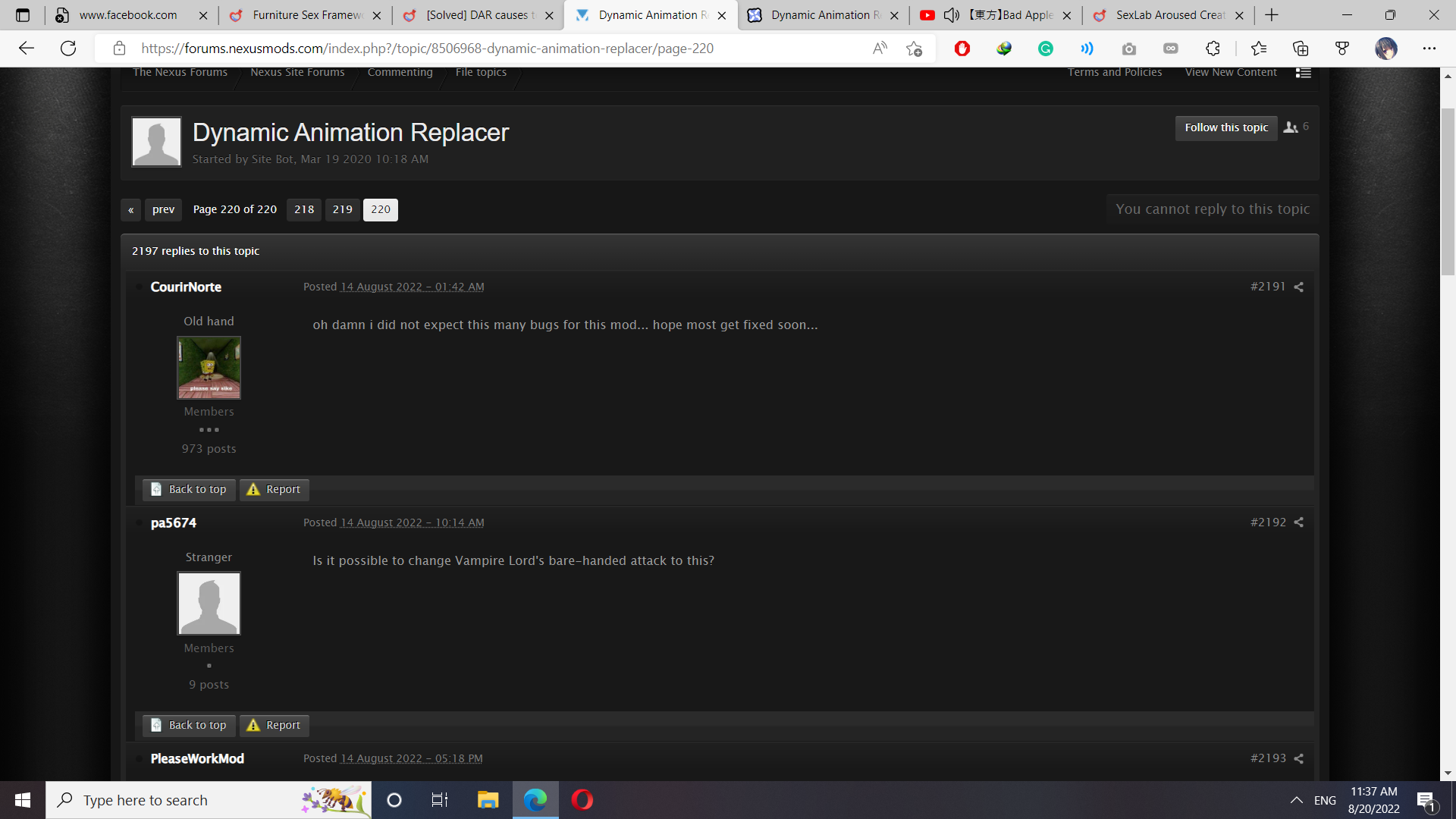Open a new browser tab
Viewport: 1456px width, 819px height.
pos(1272,15)
